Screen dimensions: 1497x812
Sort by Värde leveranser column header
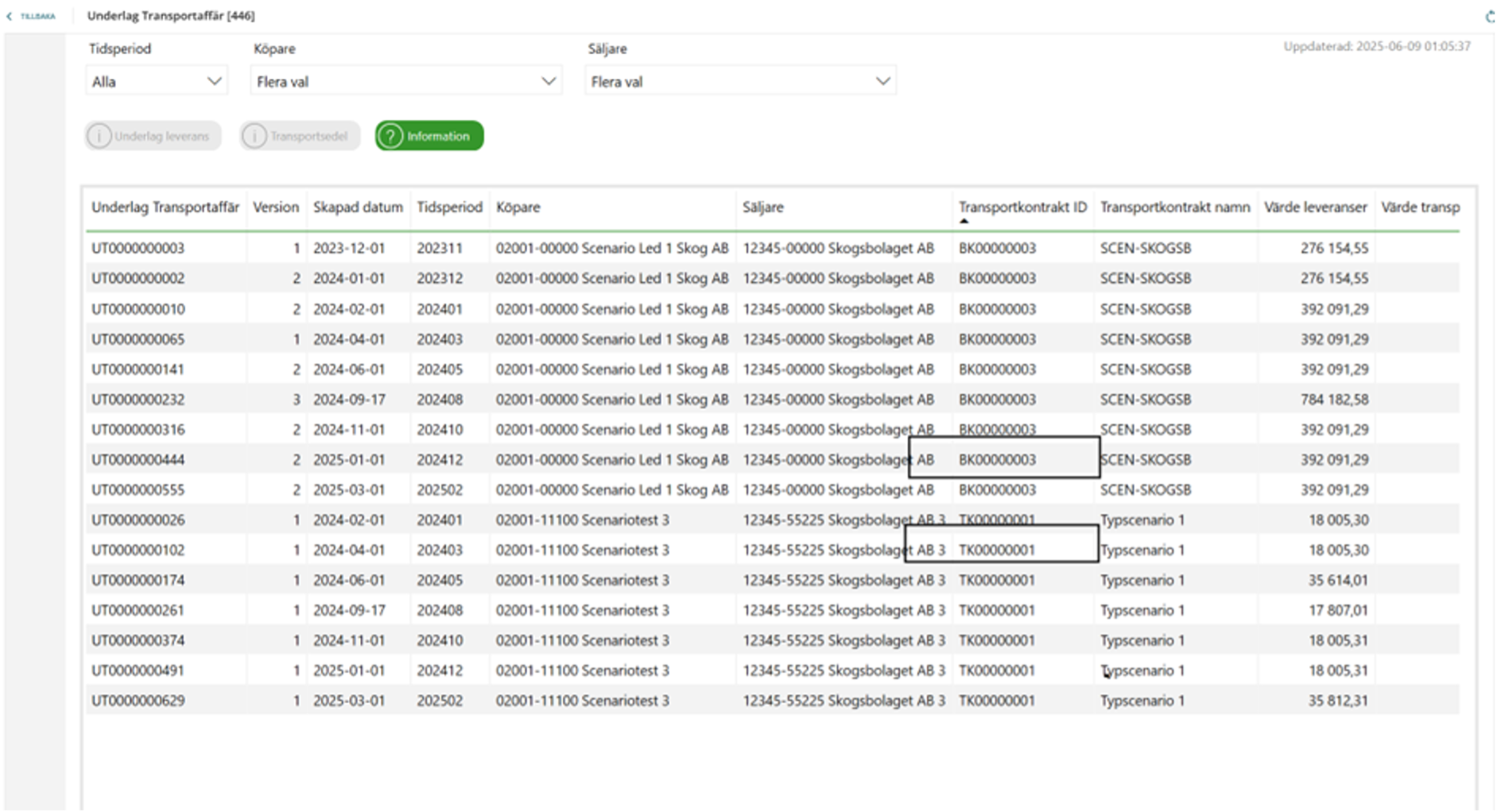coord(1316,207)
